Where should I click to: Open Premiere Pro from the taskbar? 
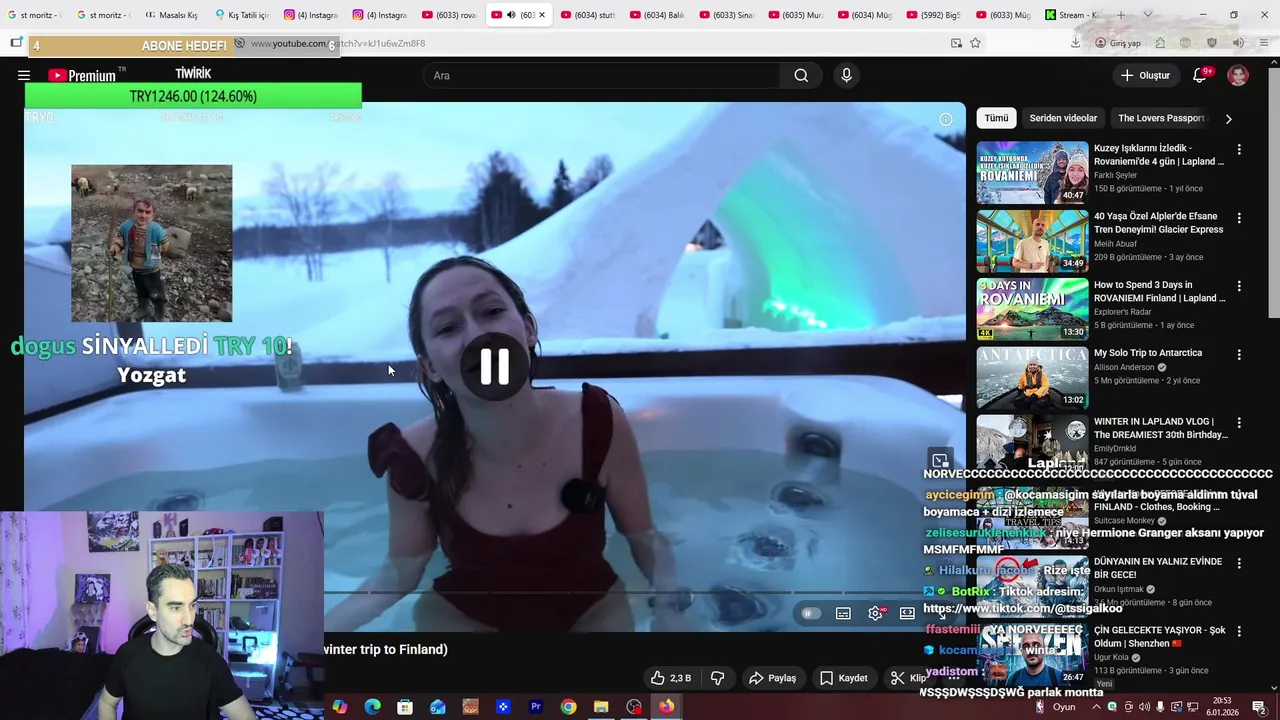click(536, 707)
